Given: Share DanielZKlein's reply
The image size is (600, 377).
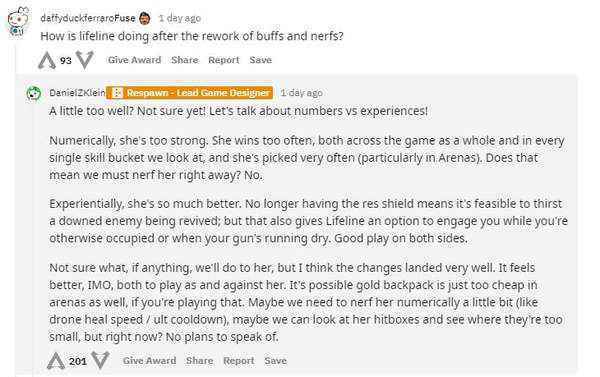Looking at the screenshot, I should [199, 361].
